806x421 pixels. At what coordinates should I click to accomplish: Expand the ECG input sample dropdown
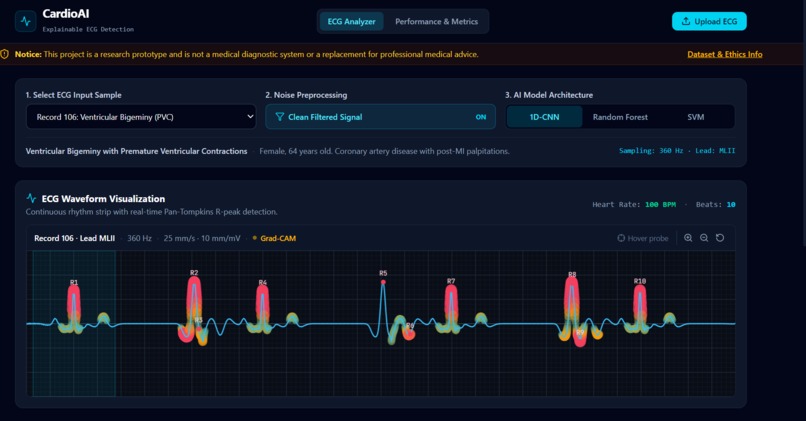[141, 117]
